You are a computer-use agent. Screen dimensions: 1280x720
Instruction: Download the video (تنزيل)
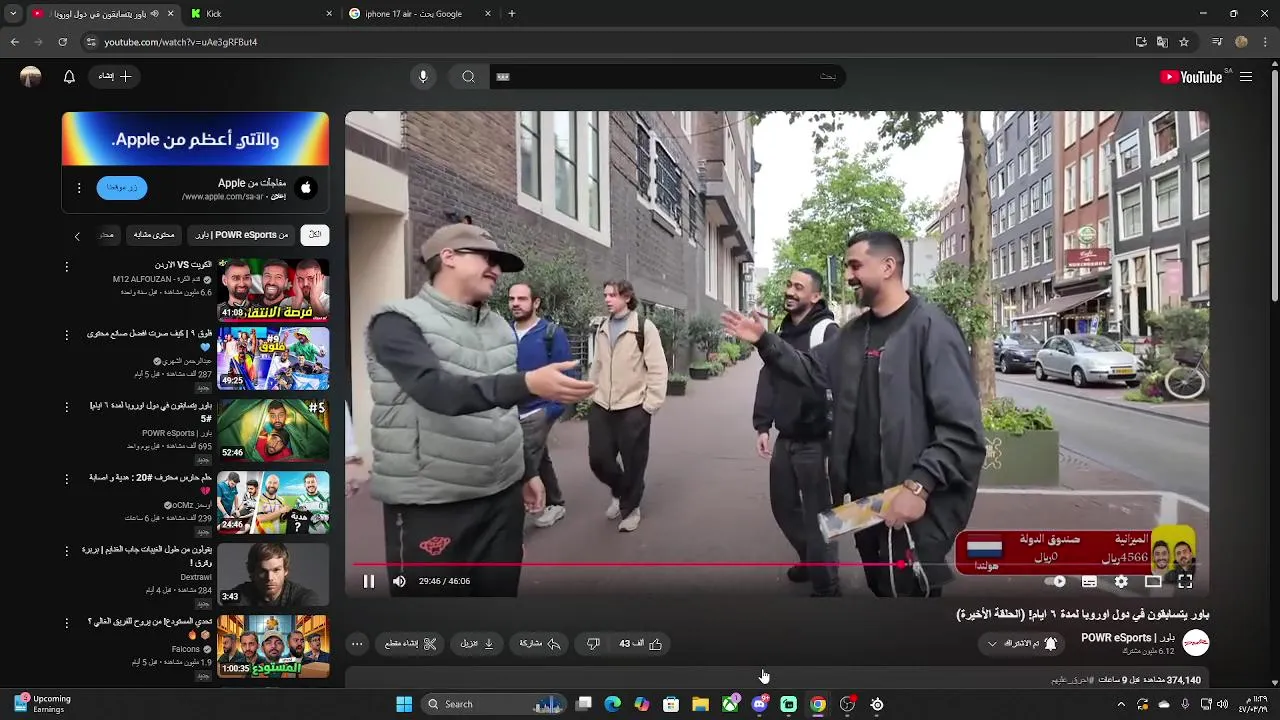click(477, 644)
